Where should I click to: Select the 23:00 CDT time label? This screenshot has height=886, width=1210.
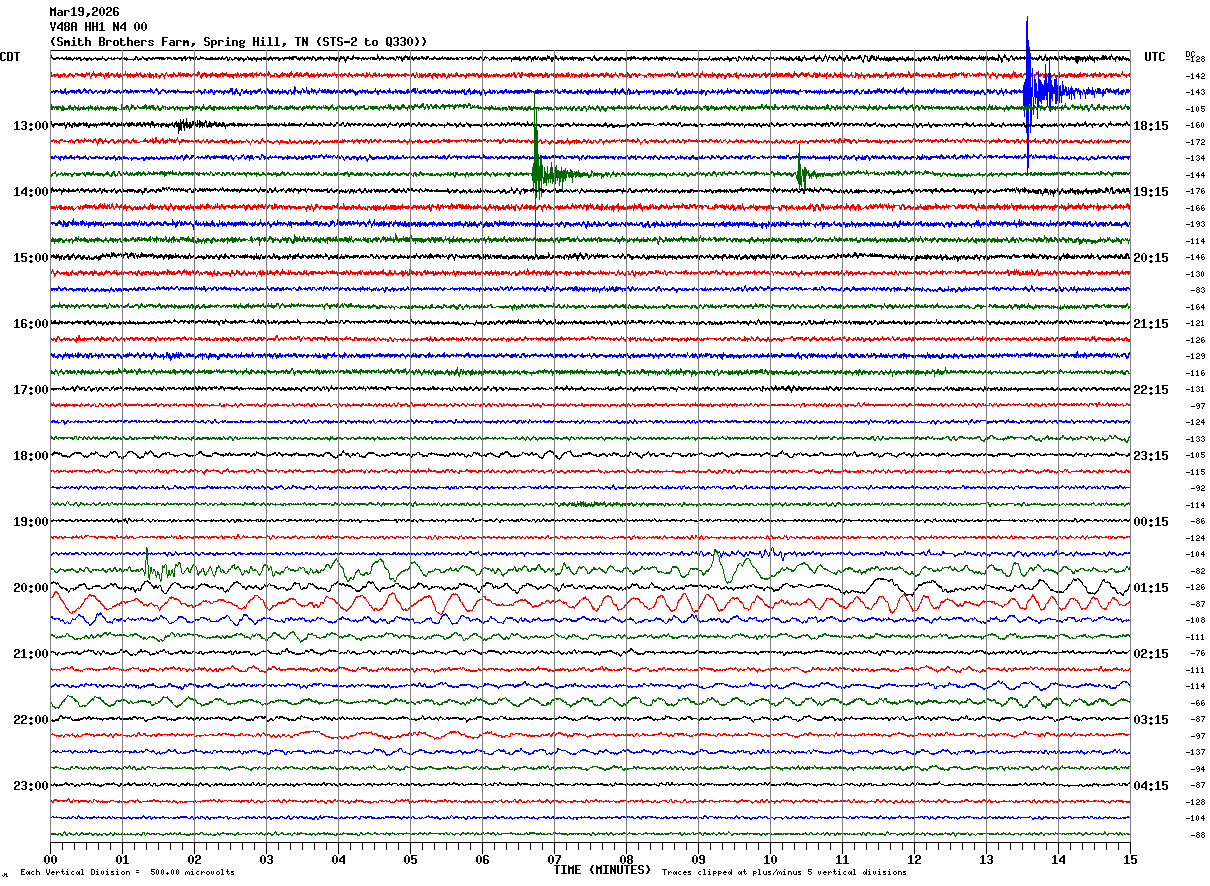pyautogui.click(x=31, y=786)
